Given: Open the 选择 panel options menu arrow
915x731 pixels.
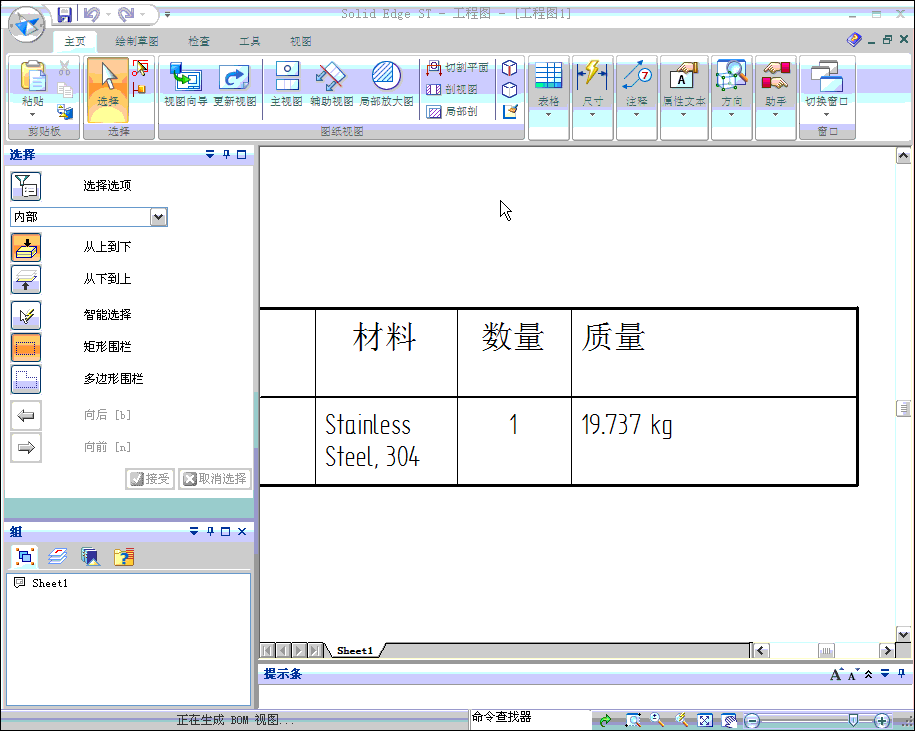Looking at the screenshot, I should [x=210, y=155].
